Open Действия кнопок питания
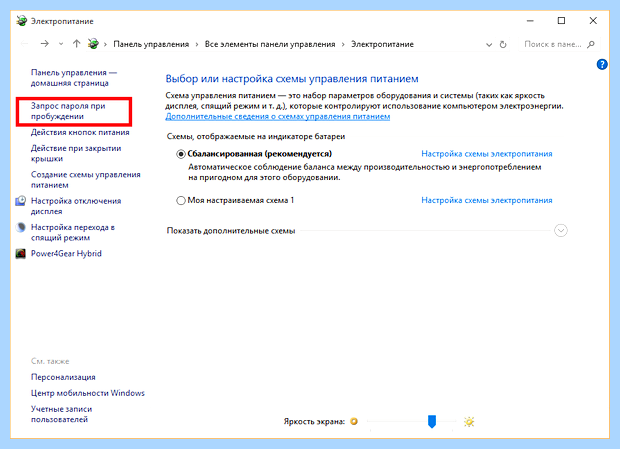 click(x=80, y=132)
